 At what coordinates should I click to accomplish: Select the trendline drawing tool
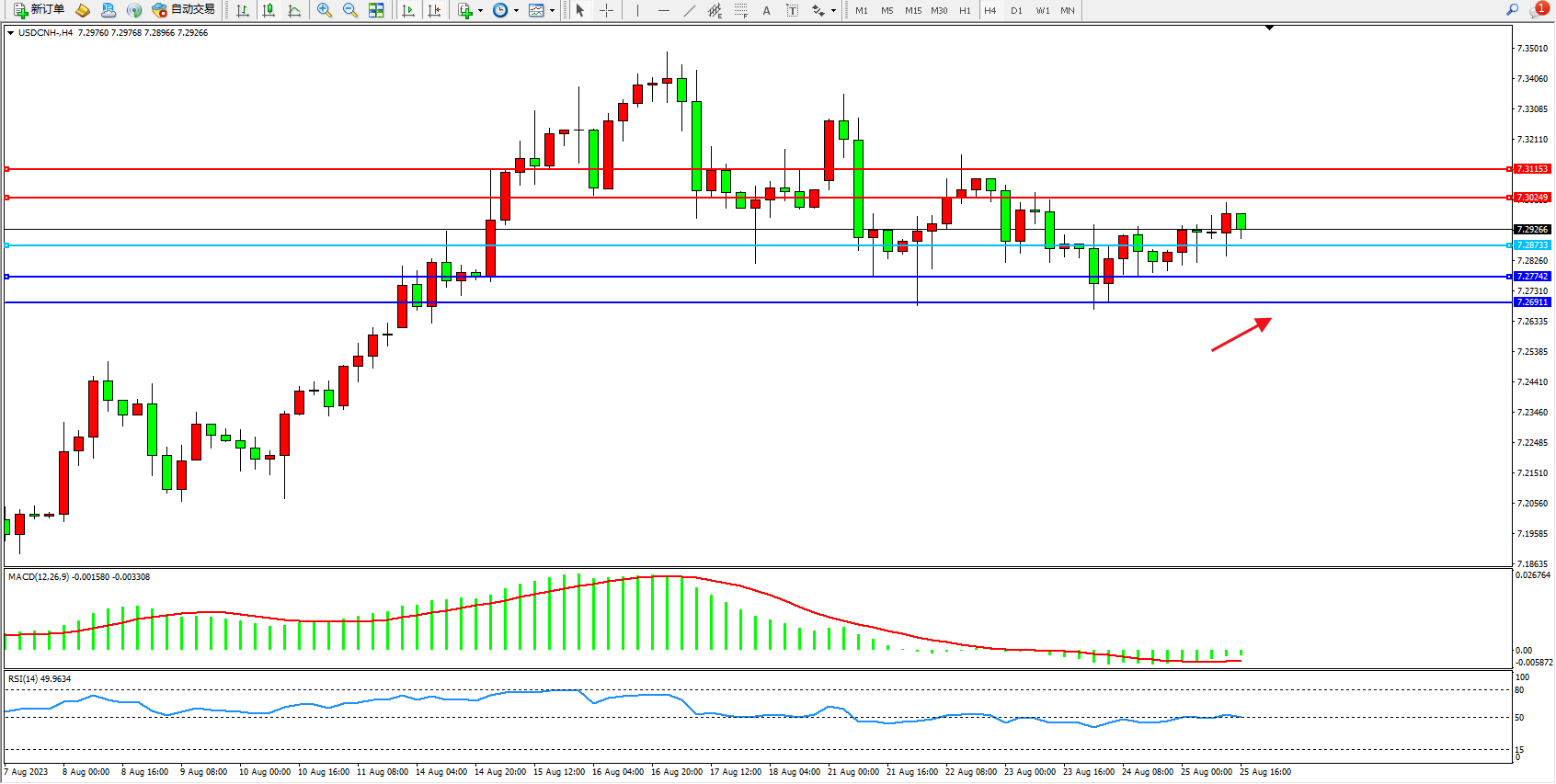[689, 10]
